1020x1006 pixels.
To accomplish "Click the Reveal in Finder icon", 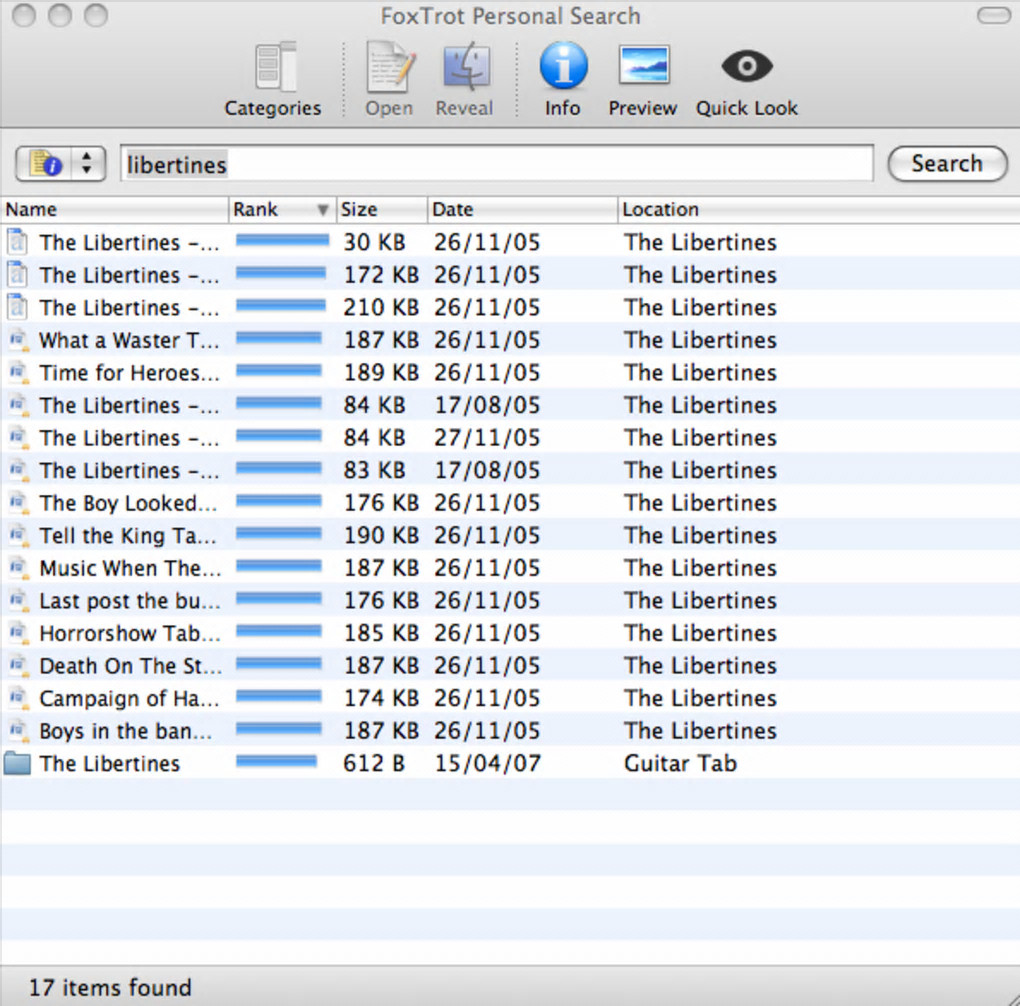I will pyautogui.click(x=466, y=66).
